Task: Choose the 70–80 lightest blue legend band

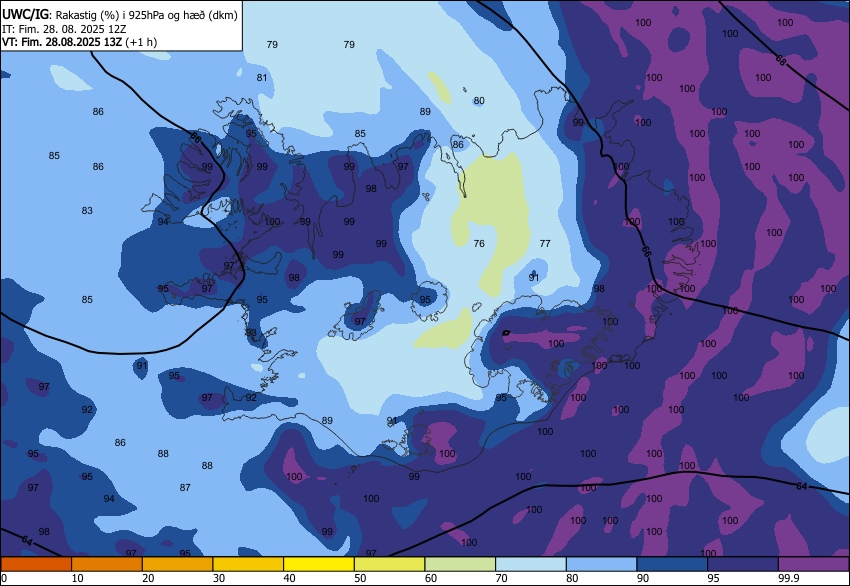Action: click(x=531, y=564)
